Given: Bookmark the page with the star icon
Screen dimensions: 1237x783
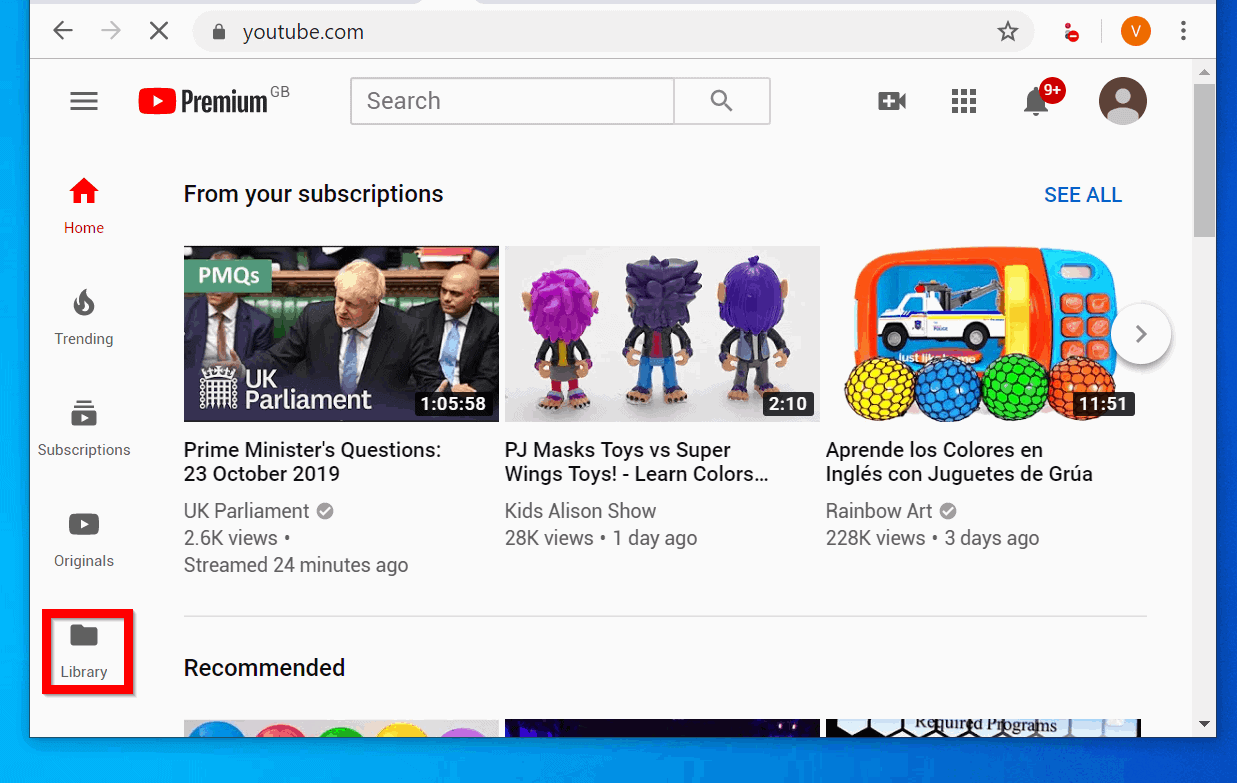Looking at the screenshot, I should [1007, 31].
